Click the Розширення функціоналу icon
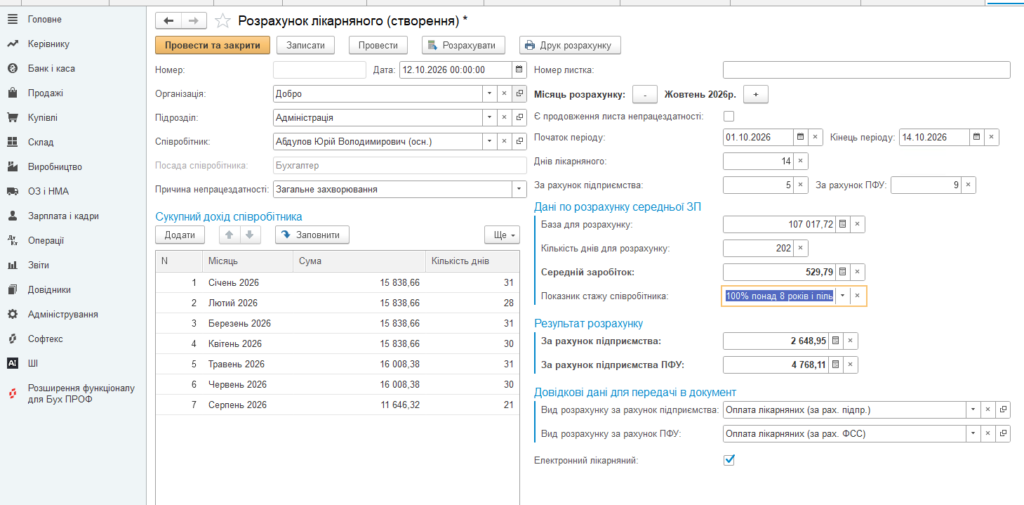Image resolution: width=1024 pixels, height=505 pixels. pyautogui.click(x=12, y=394)
